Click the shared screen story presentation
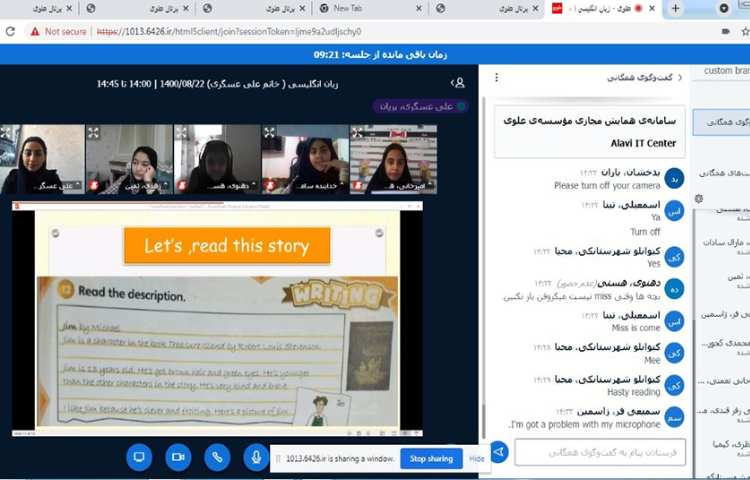Image resolution: width=750 pixels, height=480 pixels. pos(217,320)
